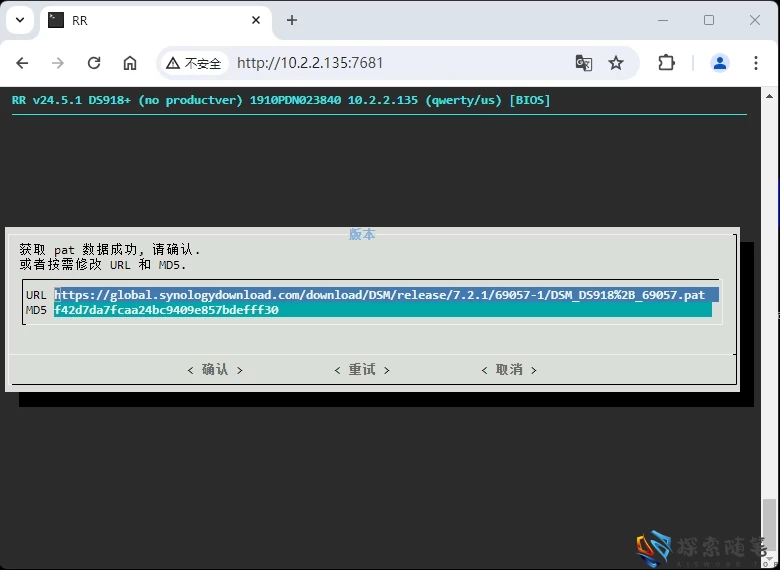This screenshot has height=570, width=780.
Task: Reload the RR page
Action: [94, 63]
